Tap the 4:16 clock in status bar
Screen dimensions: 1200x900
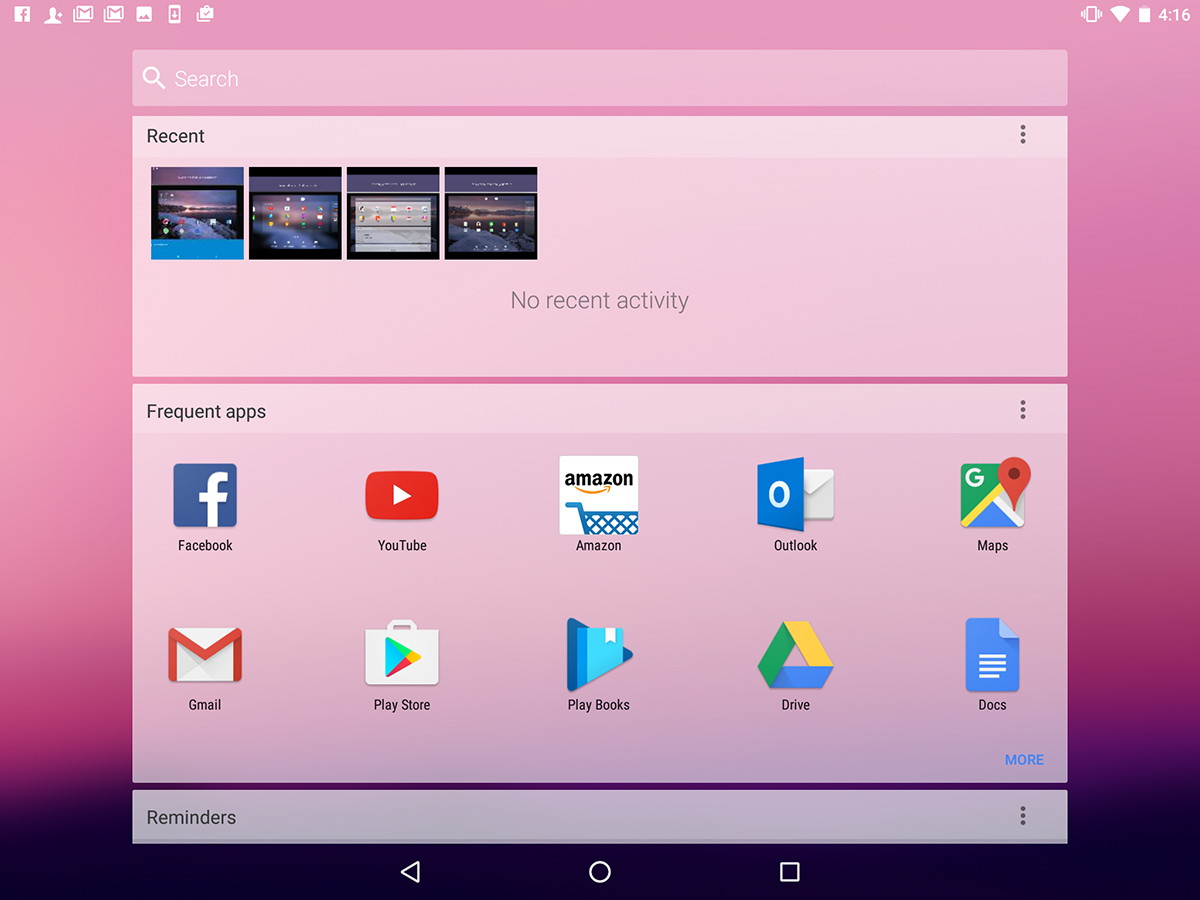[1174, 15]
